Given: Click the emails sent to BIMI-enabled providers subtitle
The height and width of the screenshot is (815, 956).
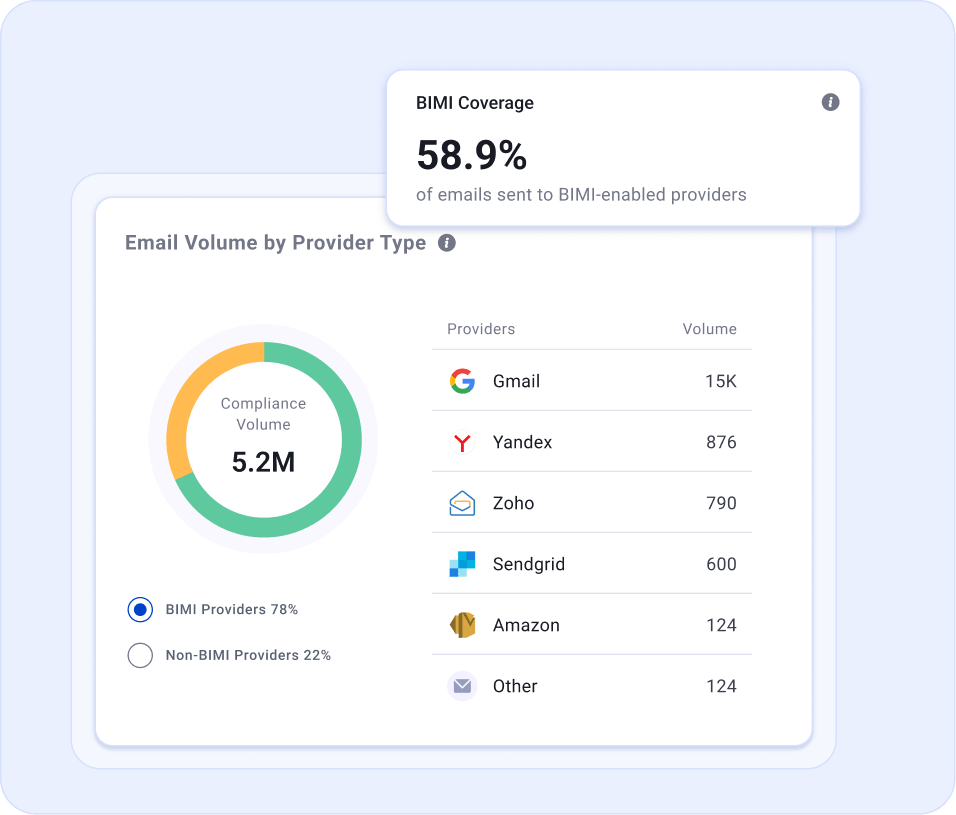Looking at the screenshot, I should (581, 195).
